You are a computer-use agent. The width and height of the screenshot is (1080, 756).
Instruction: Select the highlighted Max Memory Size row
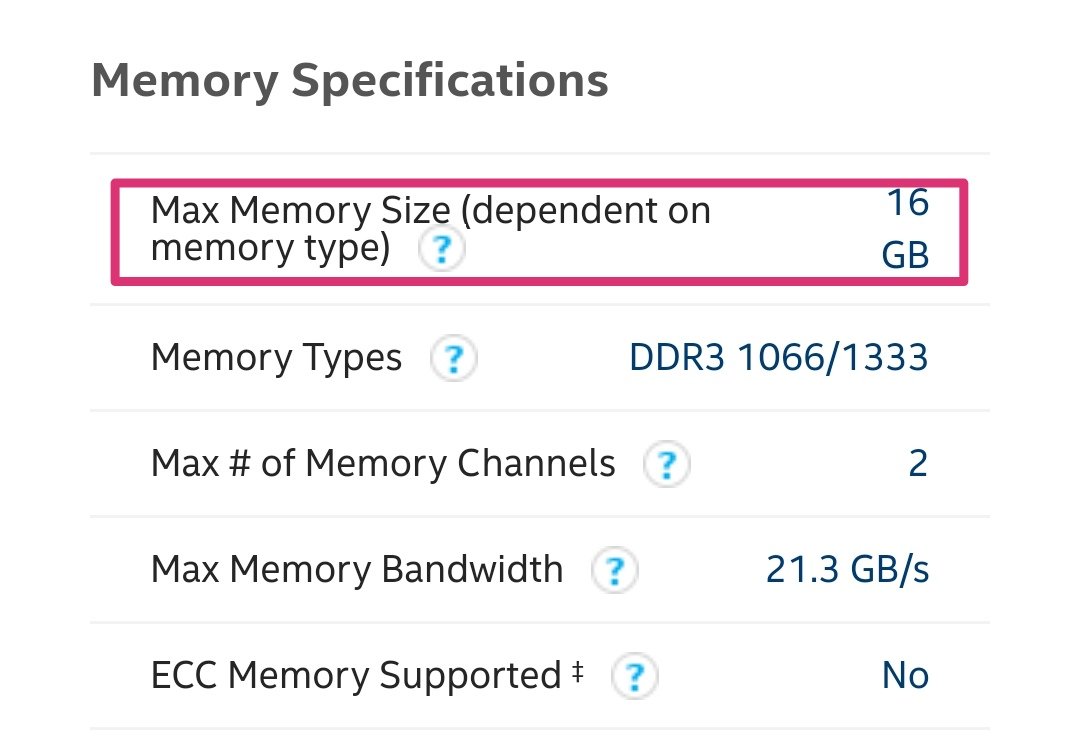pyautogui.click(x=540, y=230)
